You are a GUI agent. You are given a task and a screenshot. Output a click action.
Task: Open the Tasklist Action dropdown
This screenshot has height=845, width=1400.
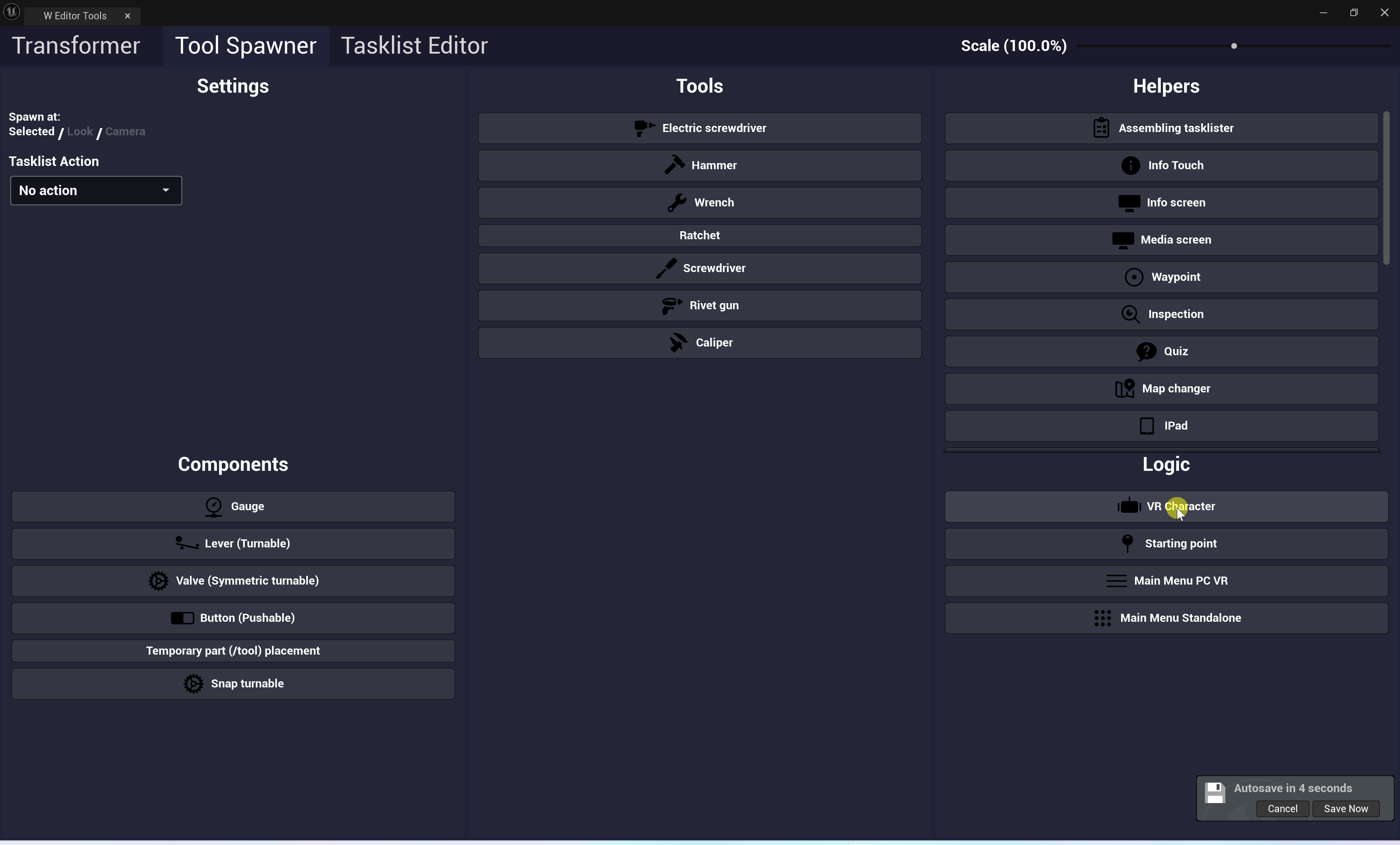pyautogui.click(x=96, y=190)
